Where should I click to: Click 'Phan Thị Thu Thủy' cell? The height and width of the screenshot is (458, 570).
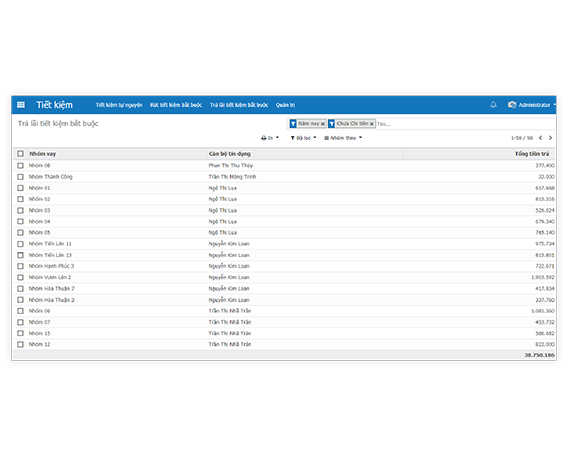[231, 166]
